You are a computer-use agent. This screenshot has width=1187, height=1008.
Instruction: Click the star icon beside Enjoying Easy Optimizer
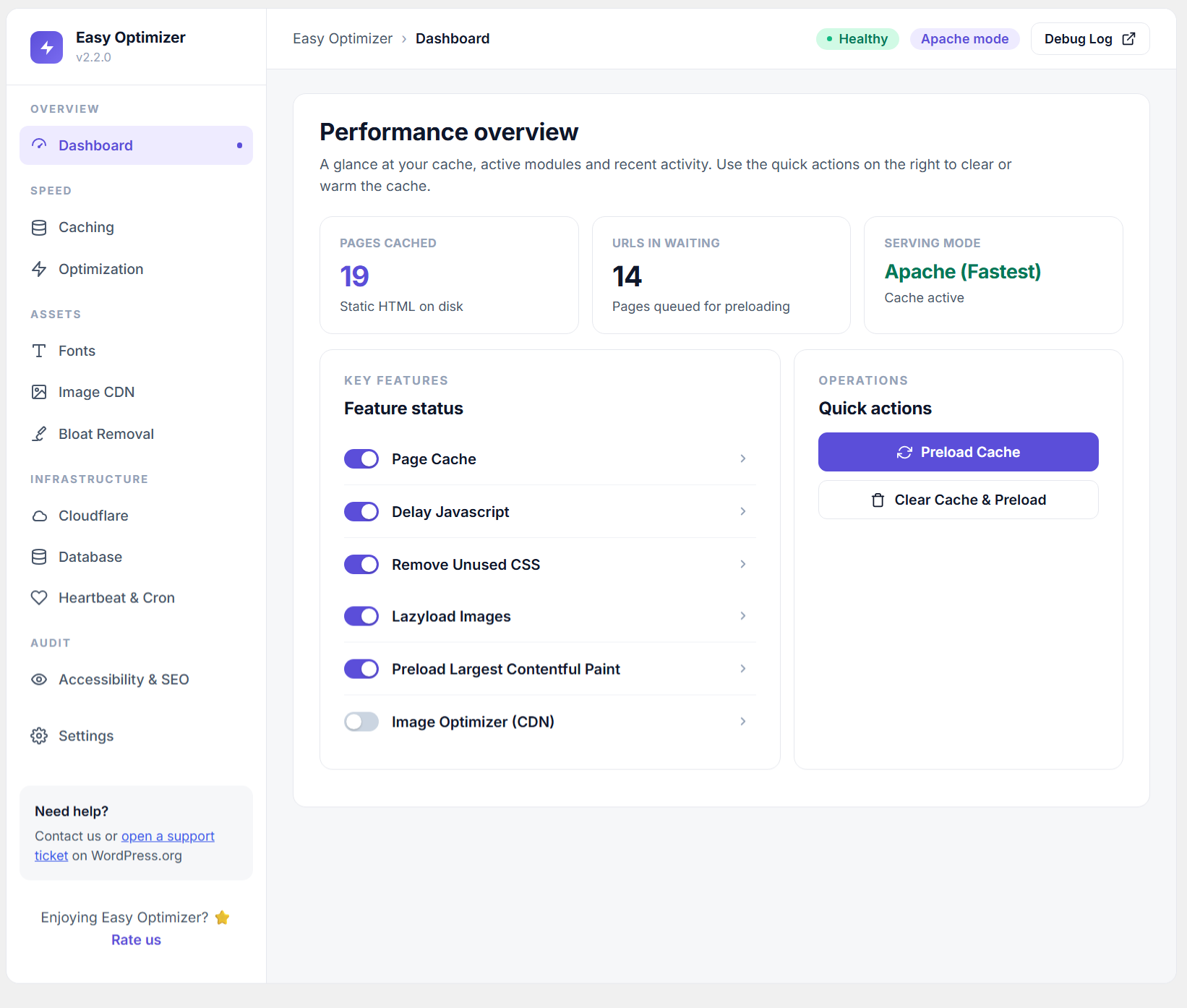(222, 918)
